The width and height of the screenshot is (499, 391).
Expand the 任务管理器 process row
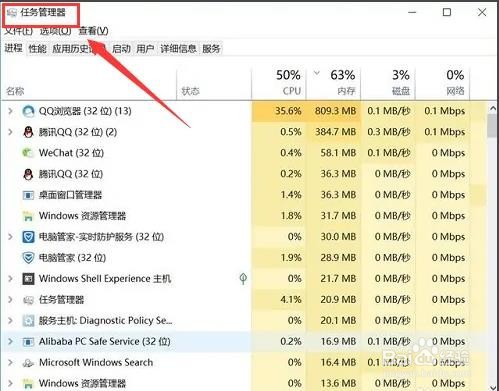[10, 300]
